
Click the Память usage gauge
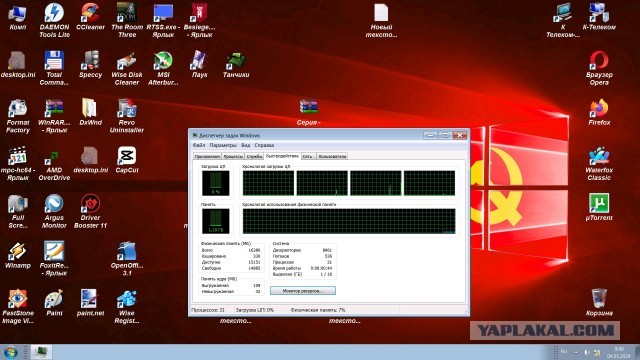coord(216,221)
